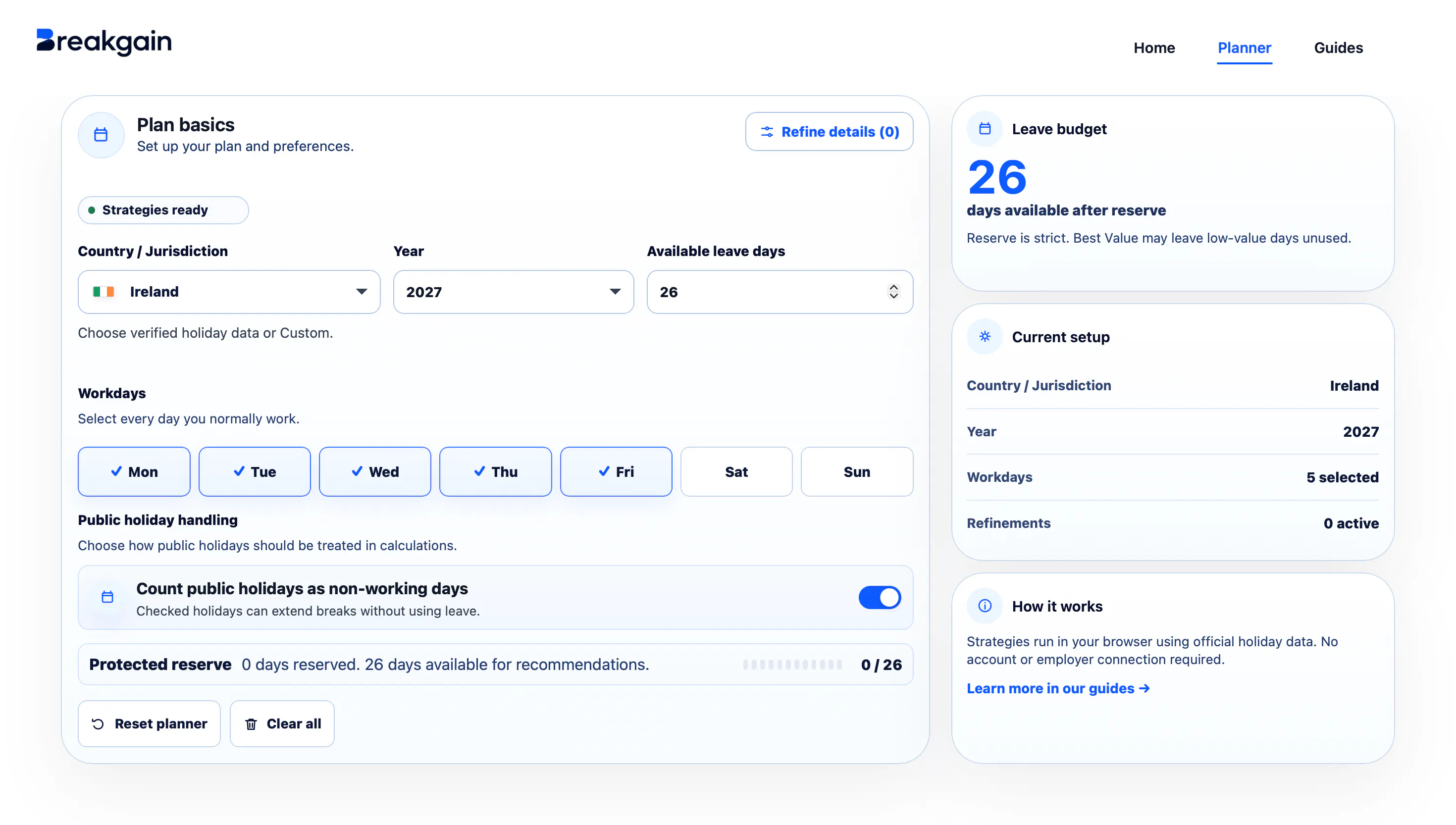Click 'Count public holidays as non-working days' heading
This screenshot has width=1456, height=825.
click(302, 588)
